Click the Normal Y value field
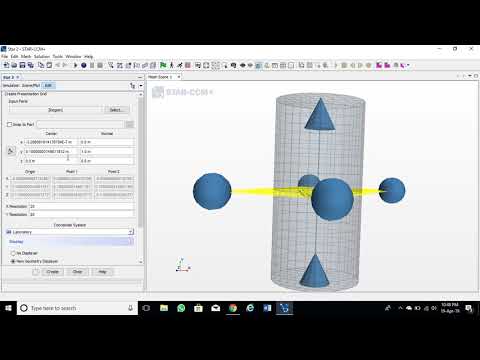Image resolution: width=480 pixels, height=360 pixels. pos(107,151)
